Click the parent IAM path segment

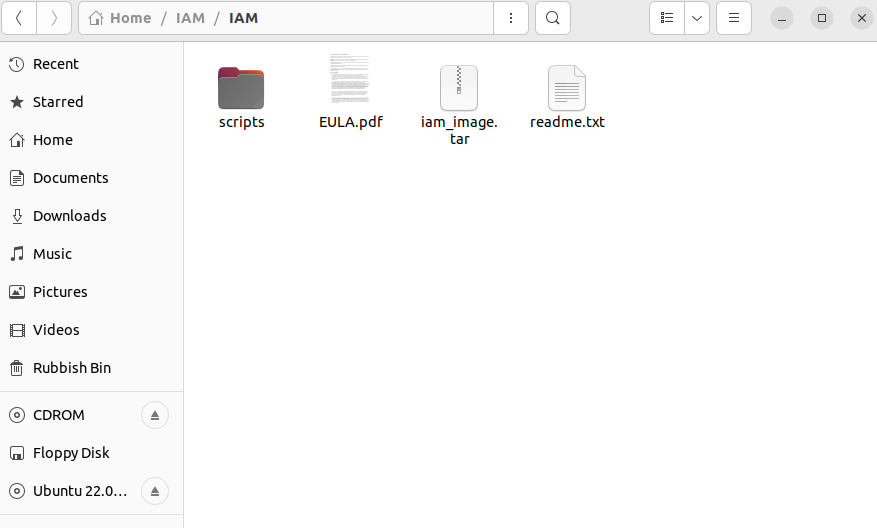pyautogui.click(x=190, y=18)
